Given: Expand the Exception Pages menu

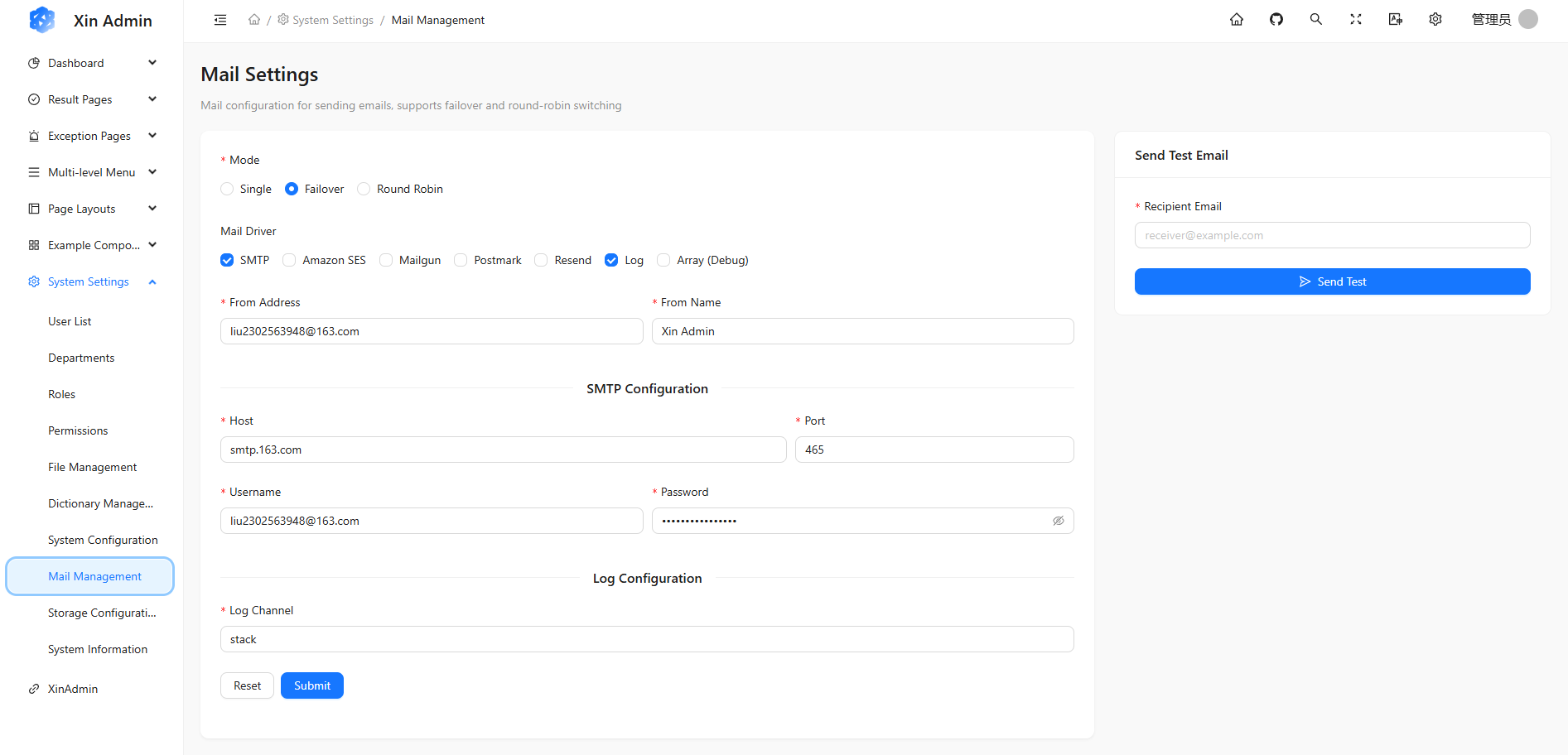Looking at the screenshot, I should 91,136.
